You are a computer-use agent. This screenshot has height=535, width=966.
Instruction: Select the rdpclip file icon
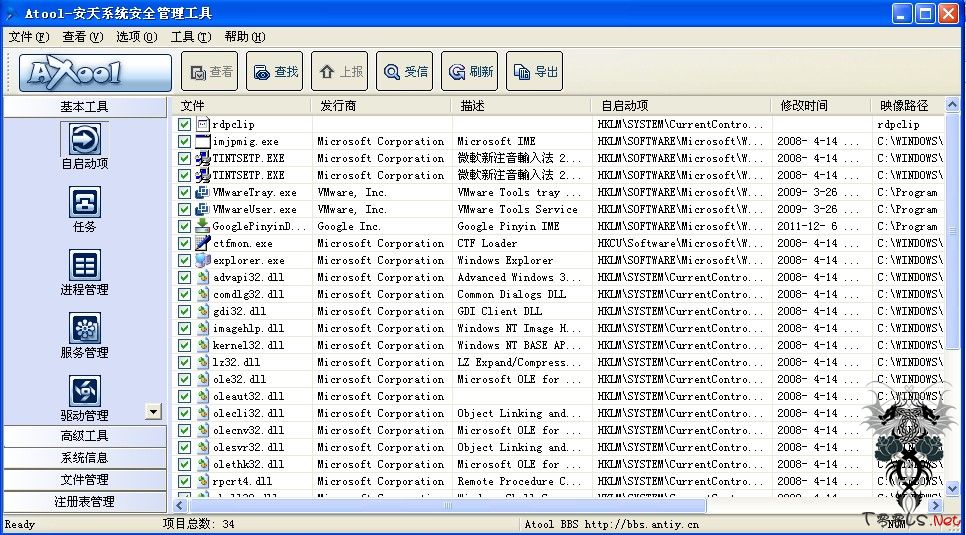203,124
